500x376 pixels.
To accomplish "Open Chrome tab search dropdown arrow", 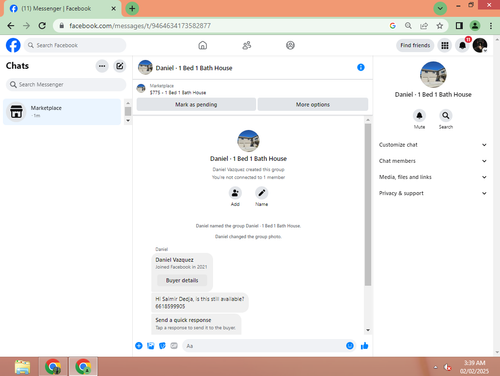I will [440, 8].
